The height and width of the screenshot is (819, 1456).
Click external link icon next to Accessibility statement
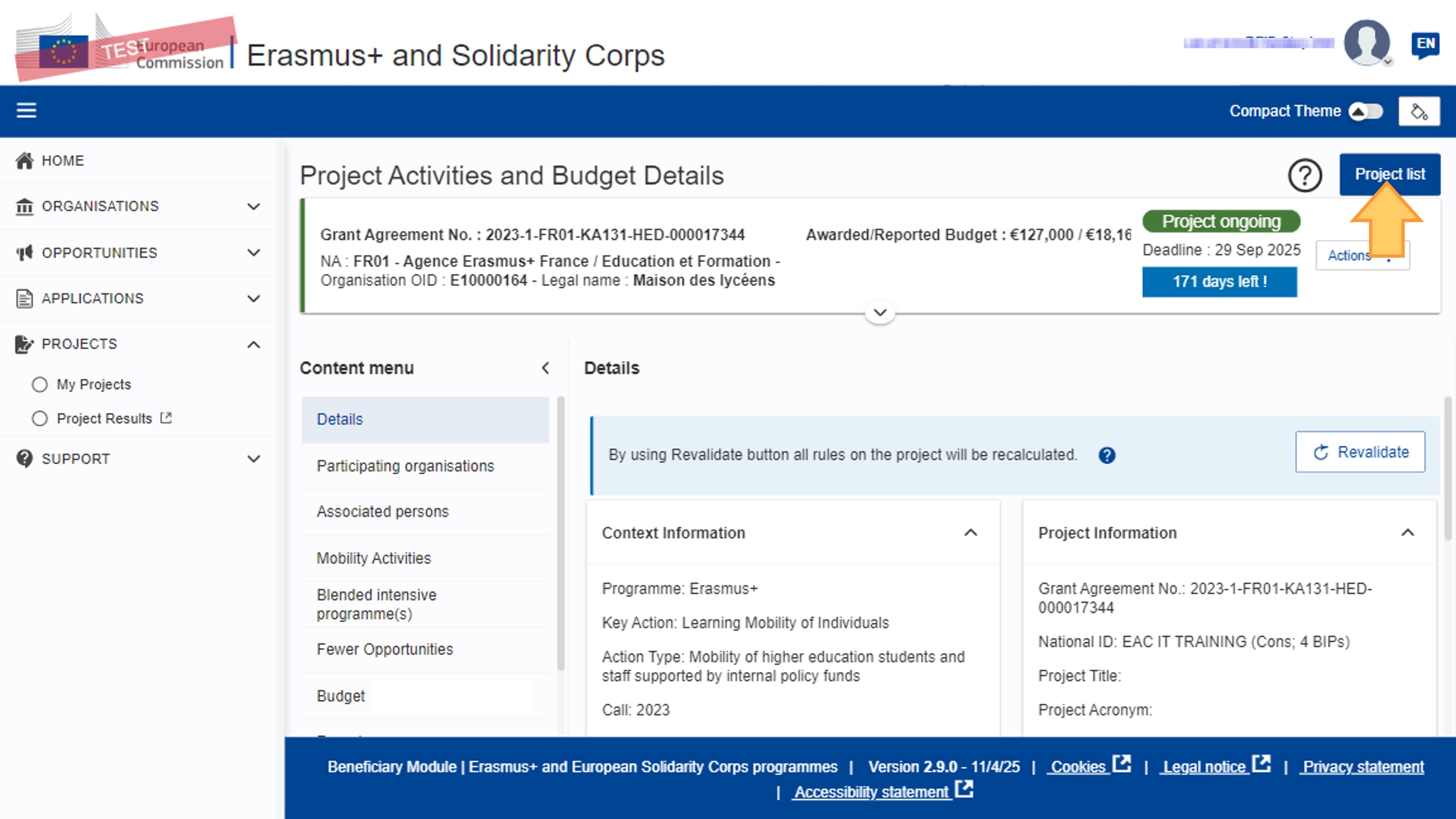pos(964,788)
